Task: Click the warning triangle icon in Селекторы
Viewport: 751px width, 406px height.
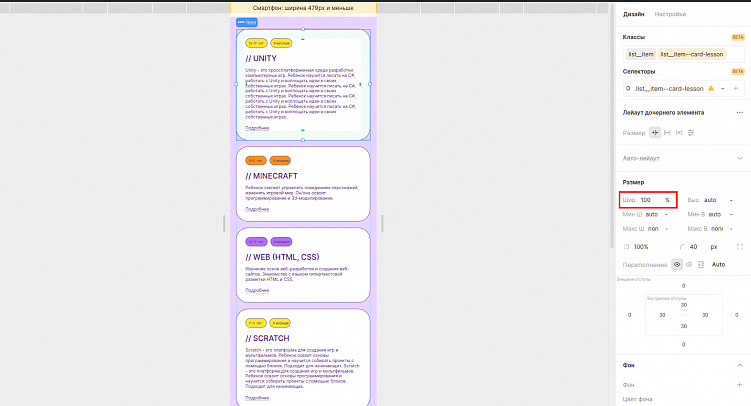Action: tap(711, 88)
